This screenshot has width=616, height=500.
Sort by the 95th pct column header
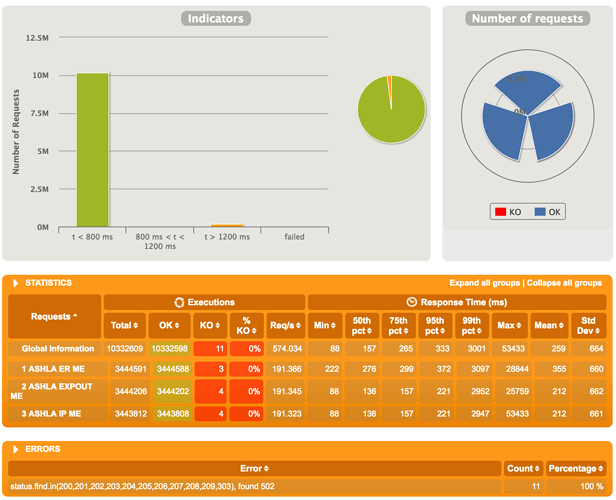pos(434,326)
